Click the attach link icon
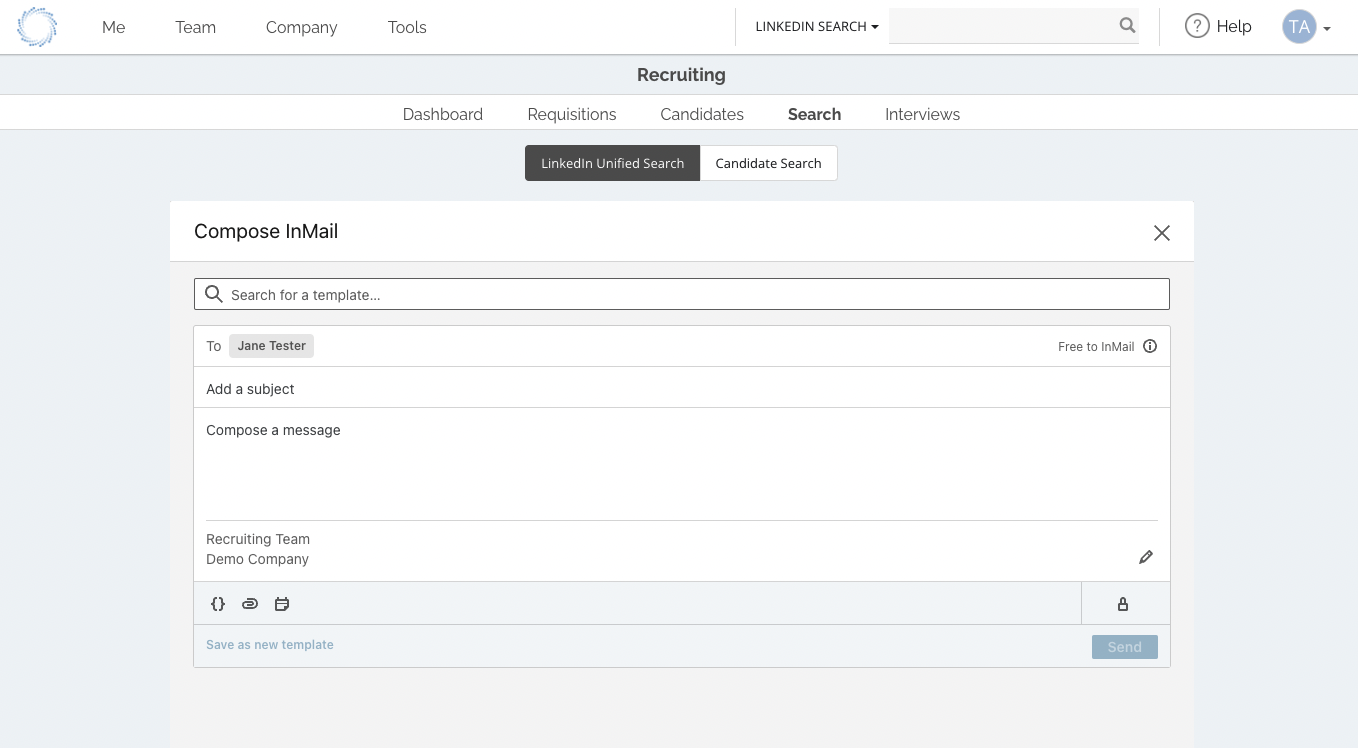Screen dimensions: 1358x748 coord(250,604)
